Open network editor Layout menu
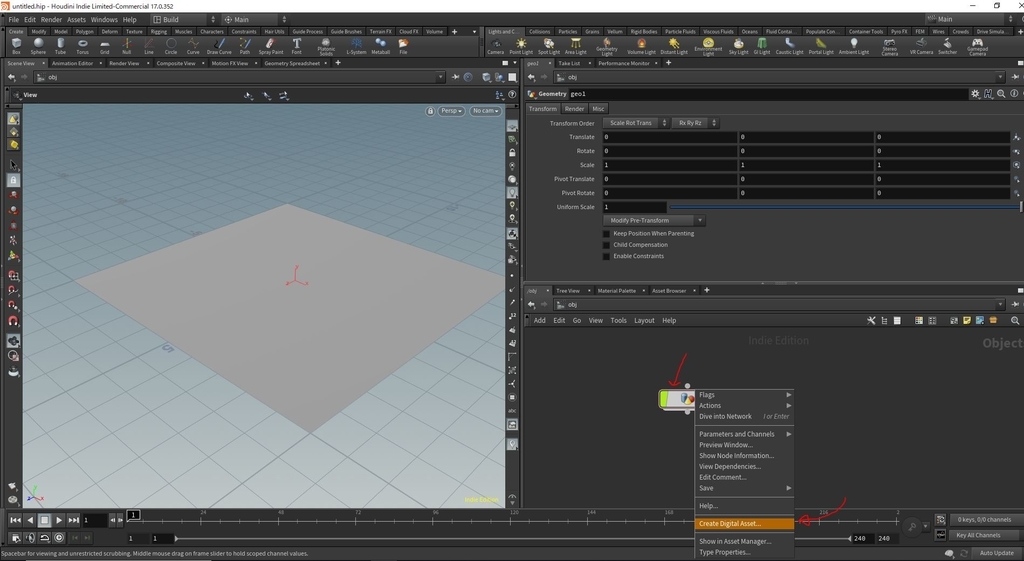Image resolution: width=1024 pixels, height=561 pixels. [644, 321]
